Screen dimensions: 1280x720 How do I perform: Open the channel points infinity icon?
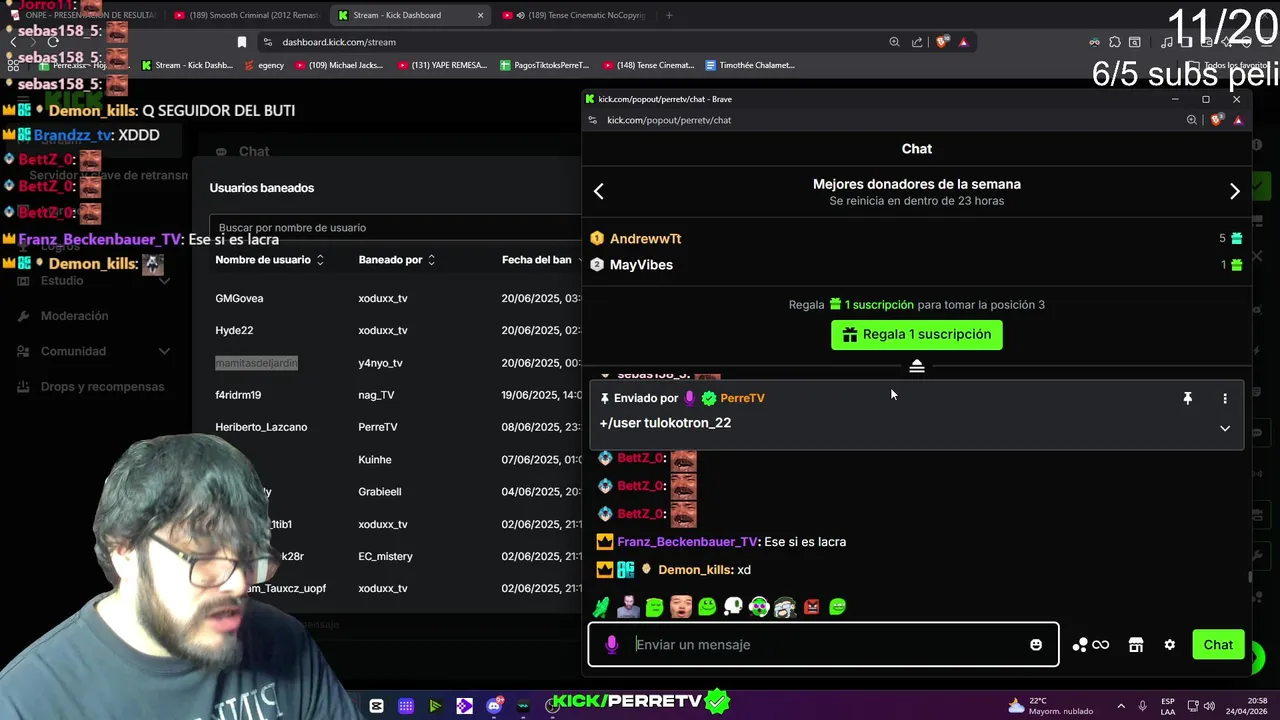click(1090, 645)
